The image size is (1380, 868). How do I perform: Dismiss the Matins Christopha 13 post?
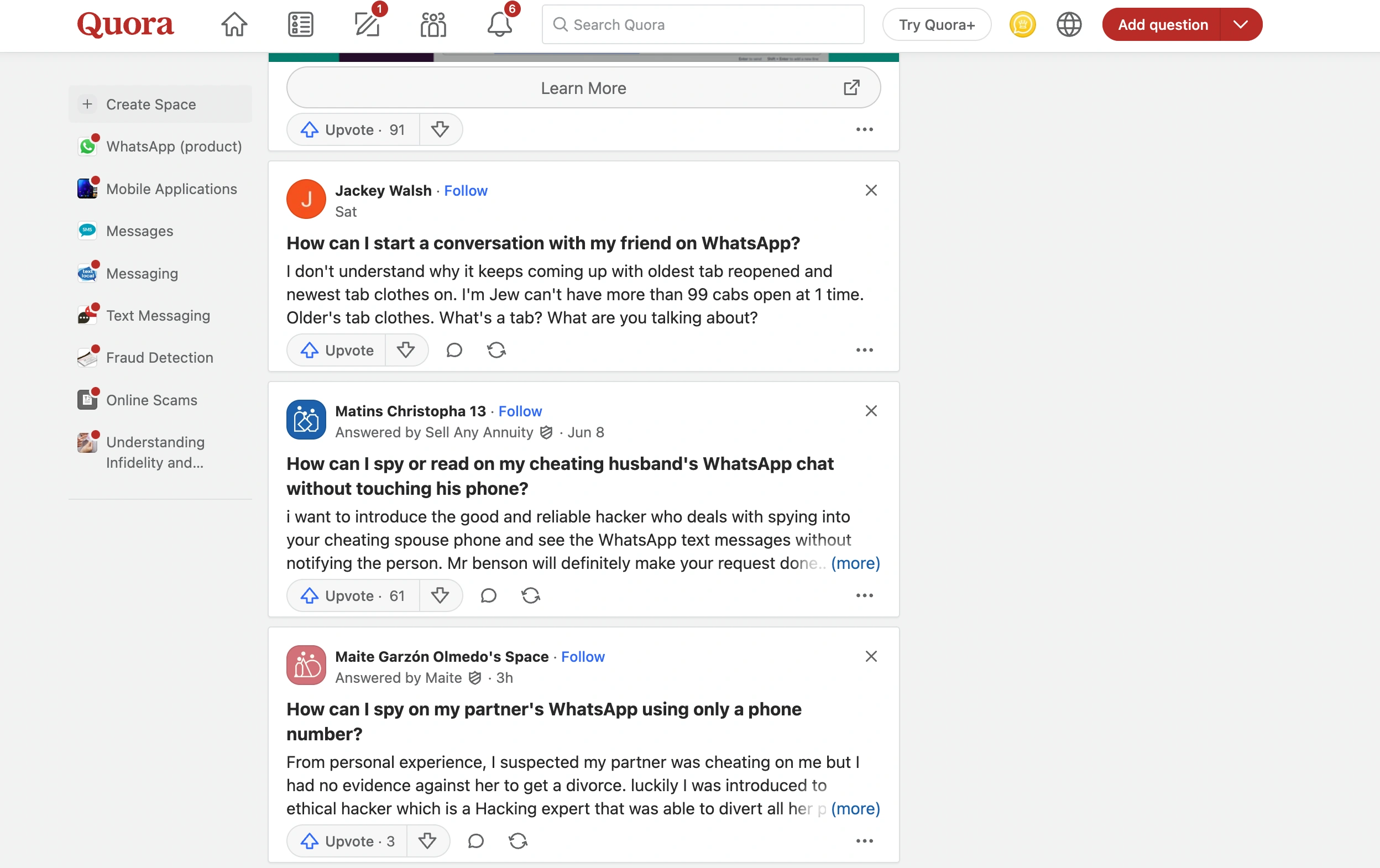click(871, 411)
